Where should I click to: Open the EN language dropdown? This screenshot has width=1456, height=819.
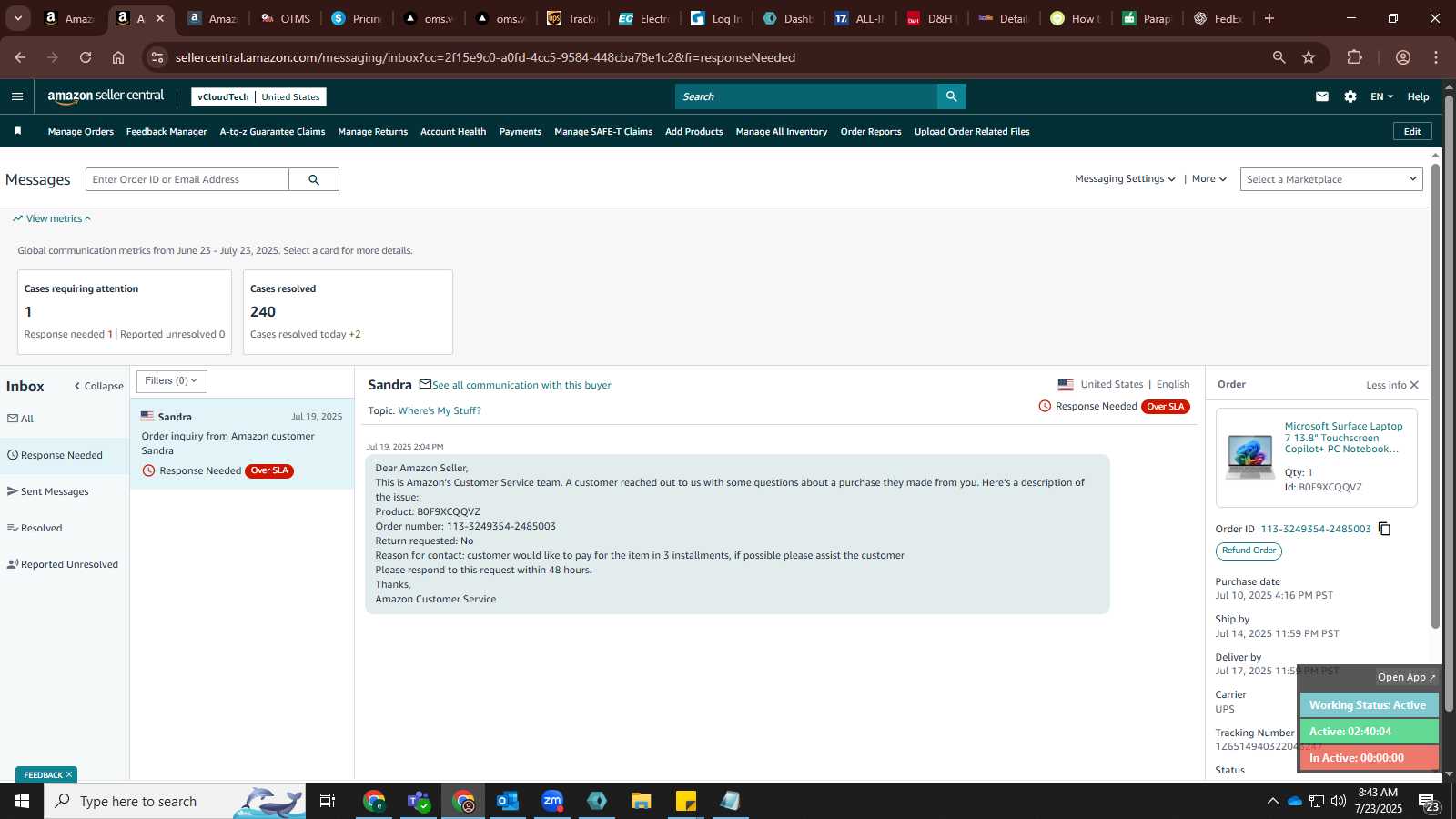click(x=1381, y=96)
